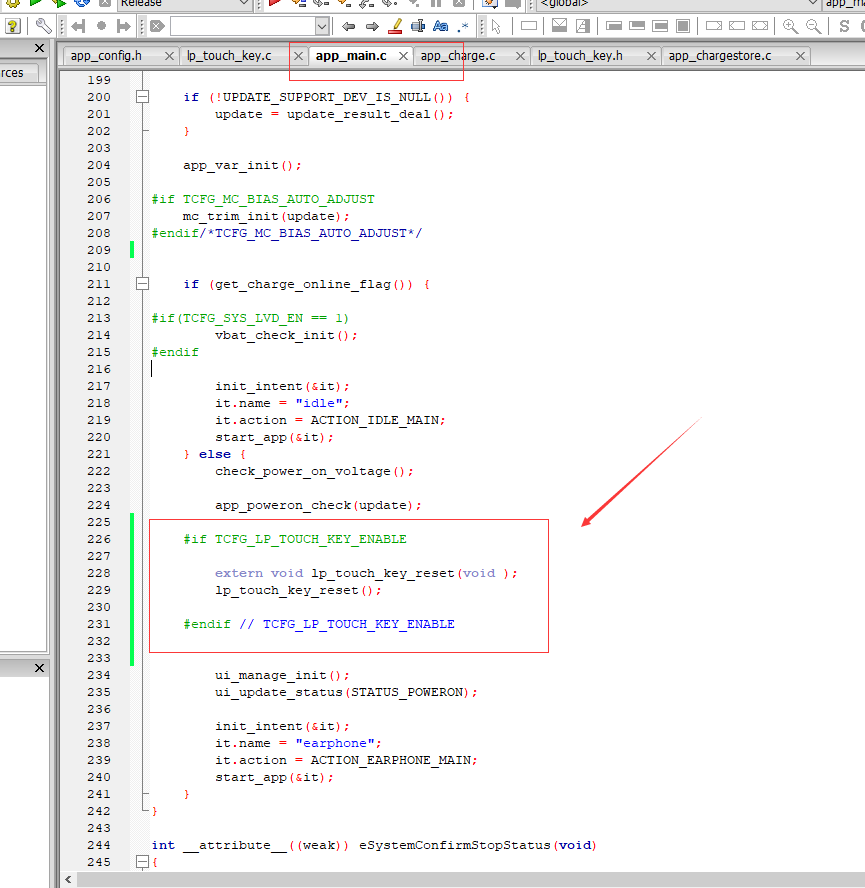
Task: Open the lp_touch_key.h tab
Action: coord(580,56)
